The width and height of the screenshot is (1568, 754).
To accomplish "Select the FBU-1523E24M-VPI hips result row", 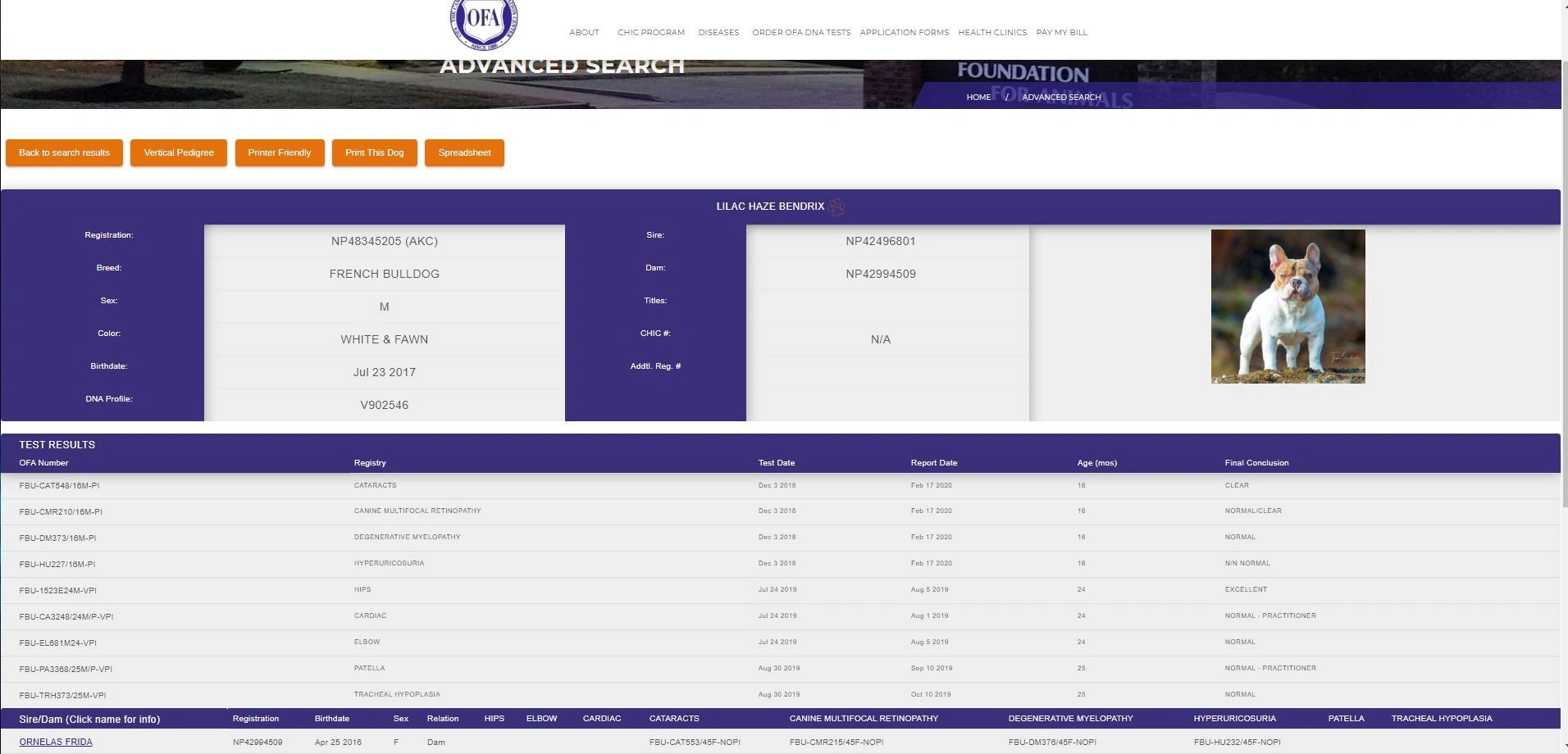I will pos(57,590).
